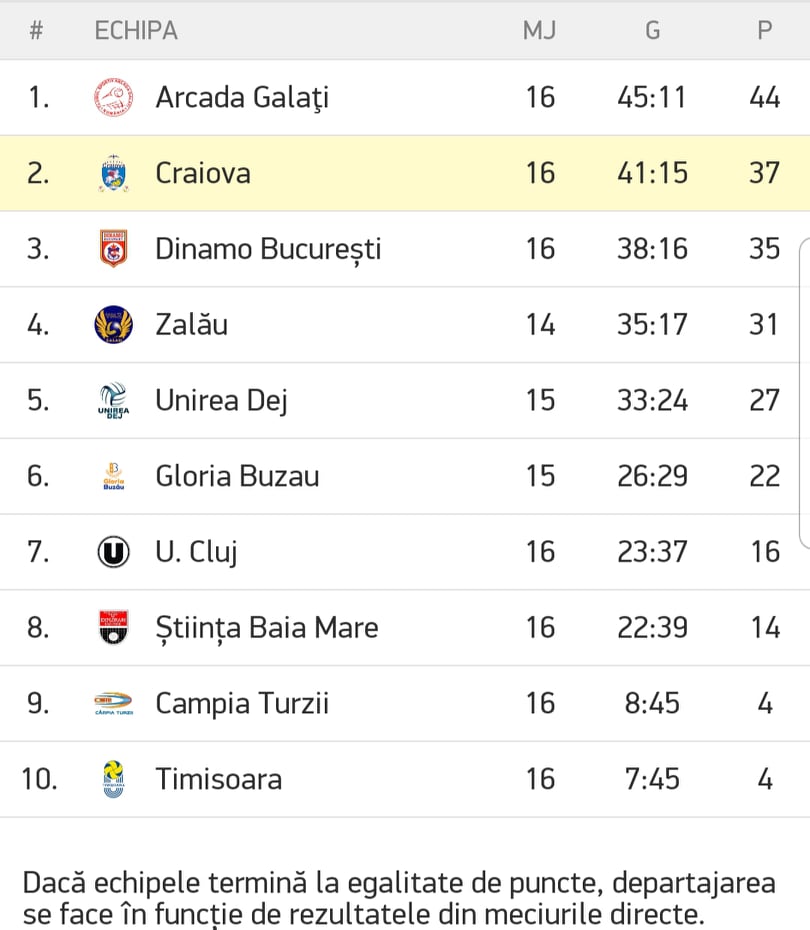Select the Știința Baia Mare crest

click(x=113, y=628)
